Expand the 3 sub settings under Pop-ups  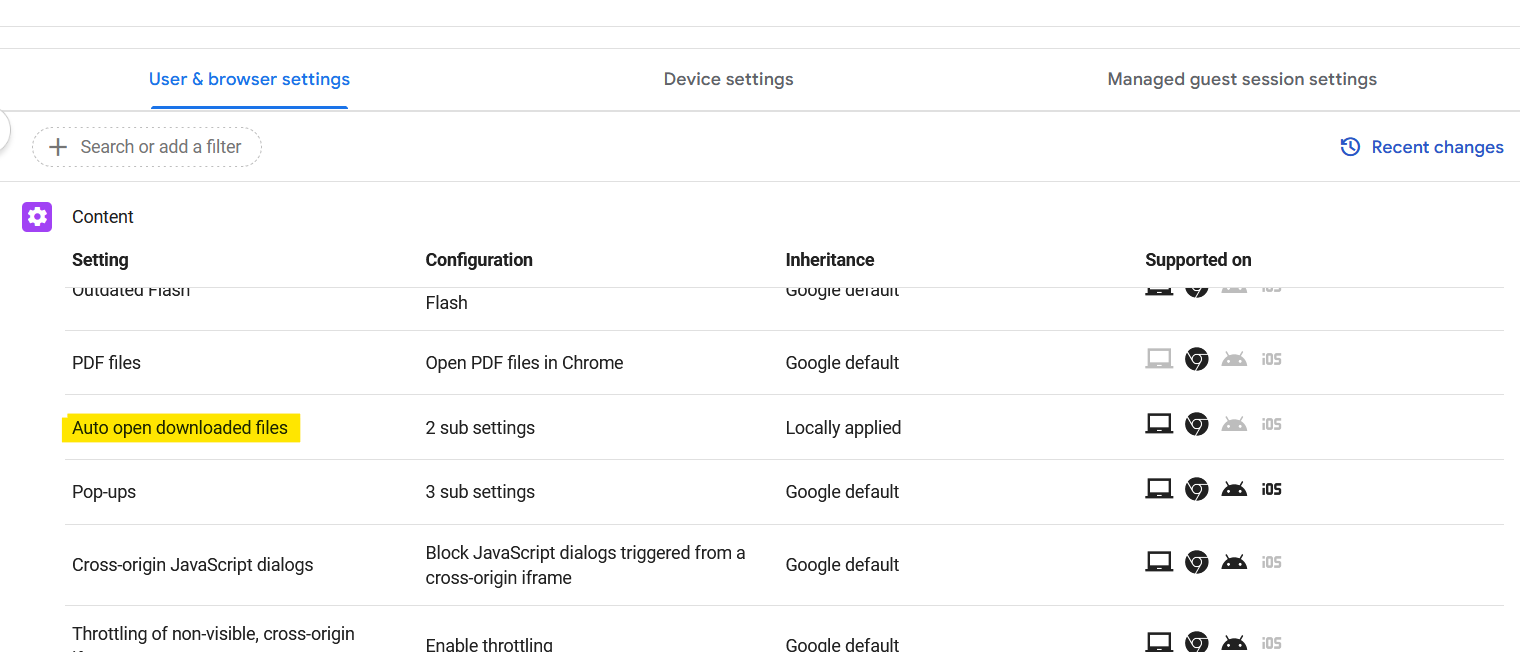pyautogui.click(x=480, y=491)
